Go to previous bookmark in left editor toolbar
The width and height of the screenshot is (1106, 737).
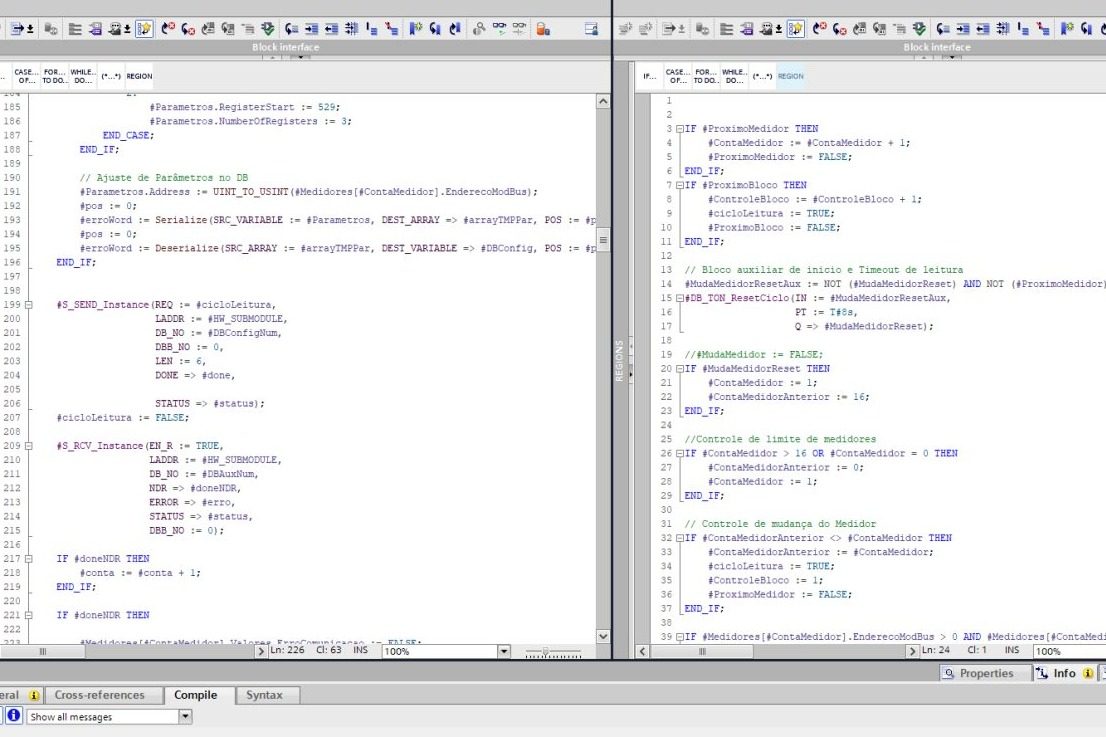(455, 29)
